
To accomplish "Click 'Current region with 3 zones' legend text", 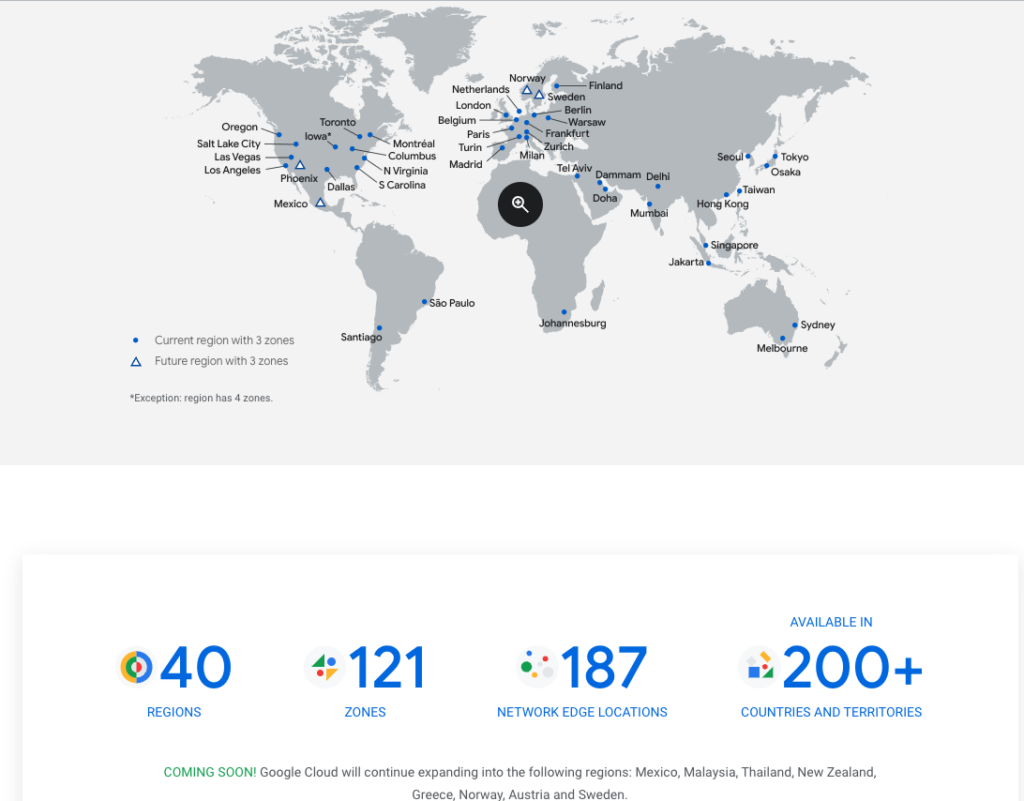I will point(224,340).
